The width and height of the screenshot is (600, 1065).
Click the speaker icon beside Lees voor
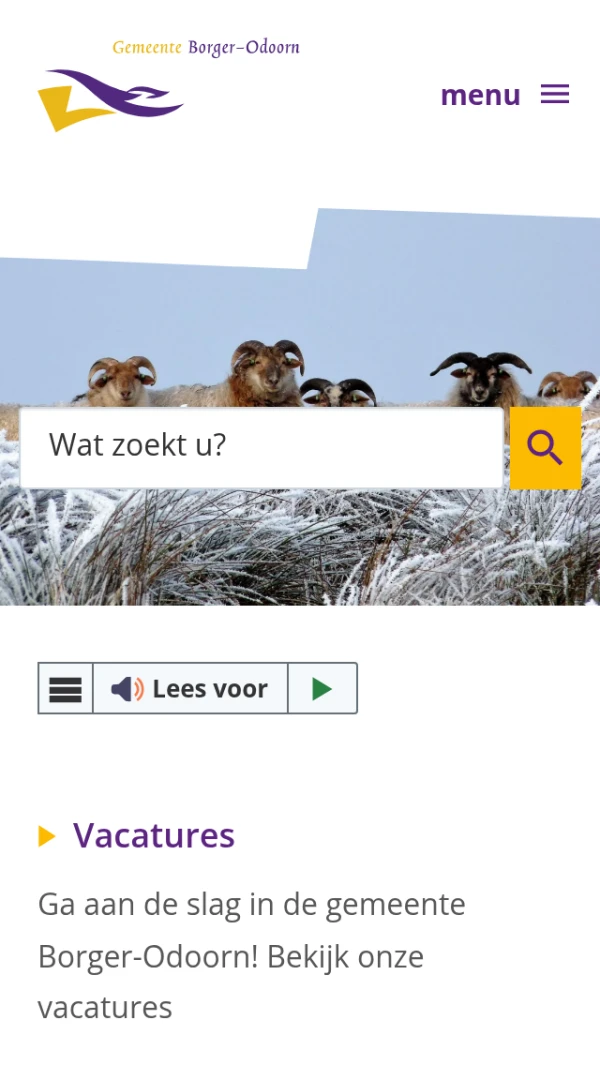(127, 689)
